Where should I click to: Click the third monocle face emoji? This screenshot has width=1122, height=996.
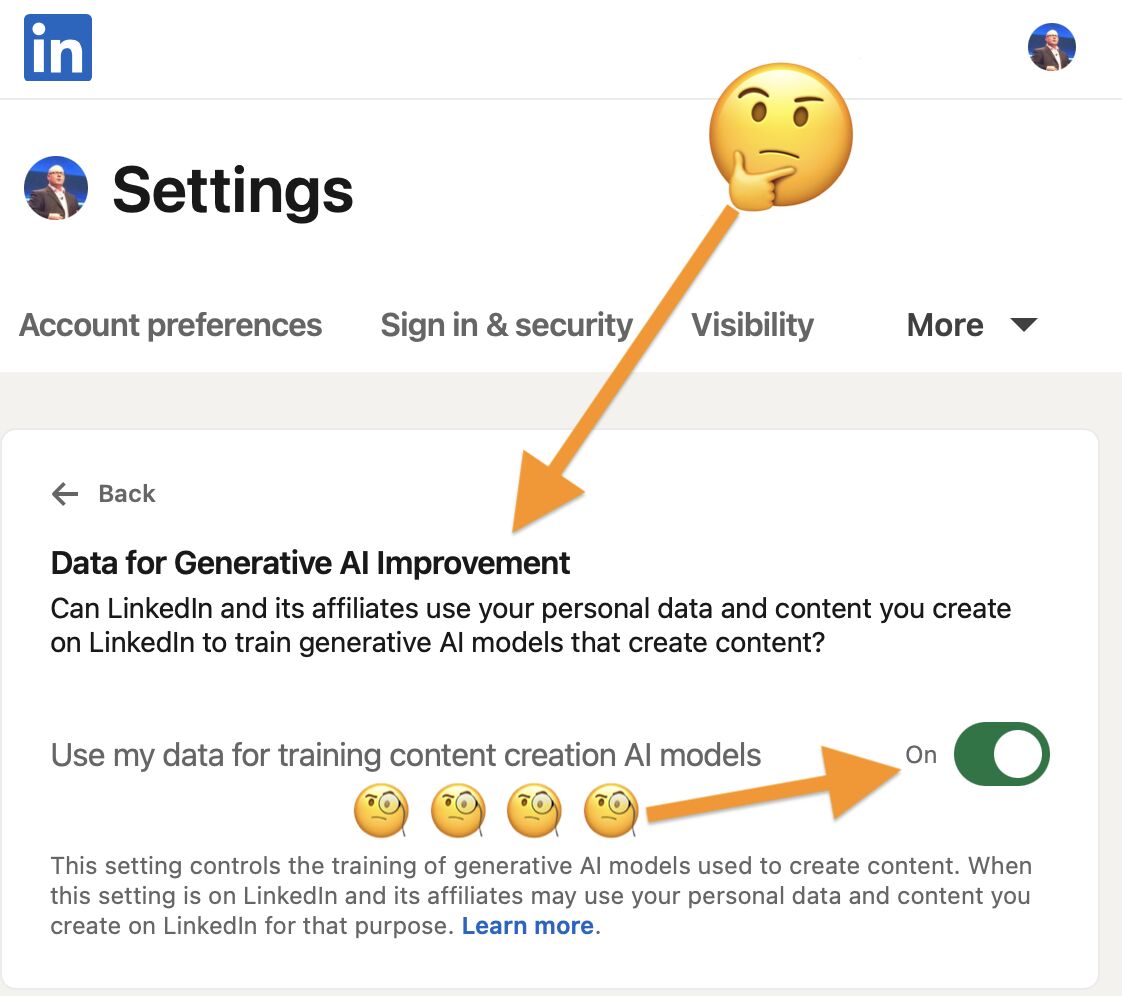click(534, 809)
